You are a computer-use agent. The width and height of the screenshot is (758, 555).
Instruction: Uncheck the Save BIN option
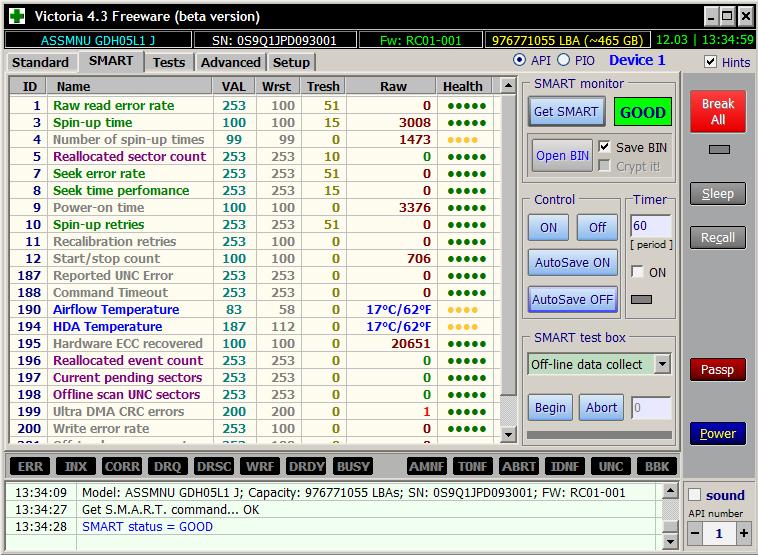coord(604,147)
